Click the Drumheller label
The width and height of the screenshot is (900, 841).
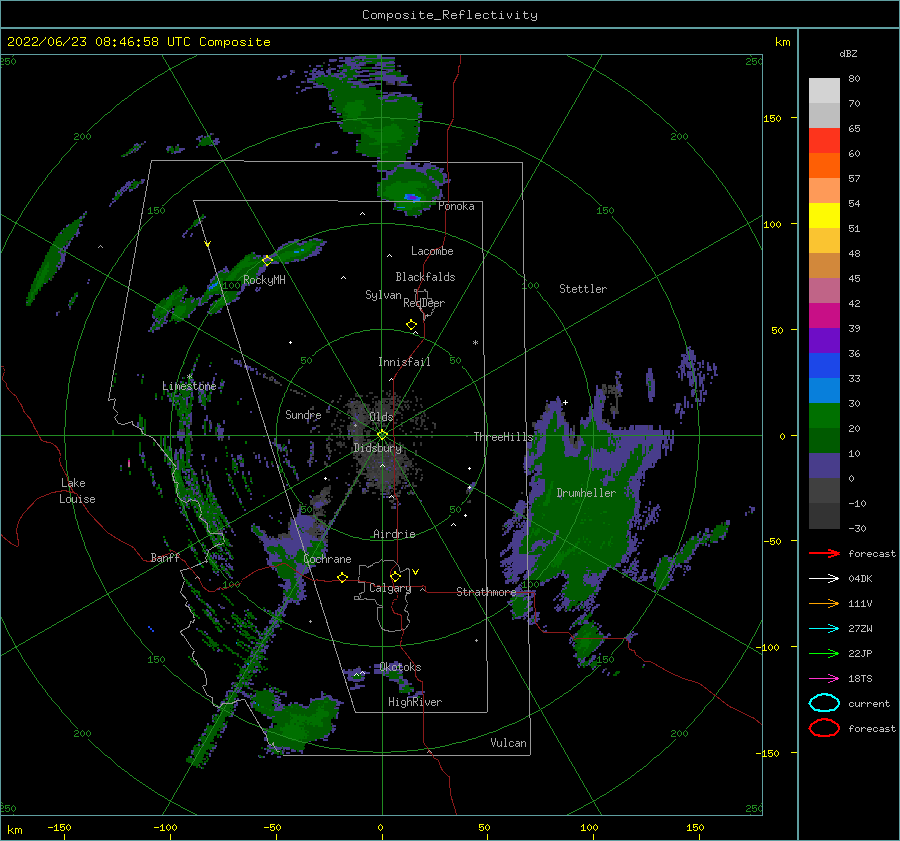coord(586,493)
